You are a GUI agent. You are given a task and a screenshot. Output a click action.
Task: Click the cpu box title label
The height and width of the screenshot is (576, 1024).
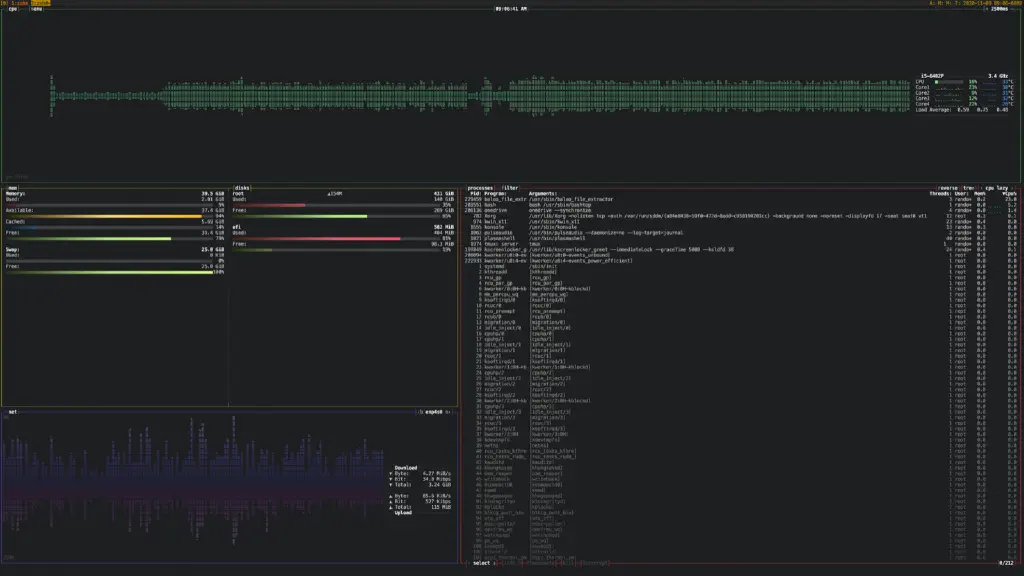(12, 9)
